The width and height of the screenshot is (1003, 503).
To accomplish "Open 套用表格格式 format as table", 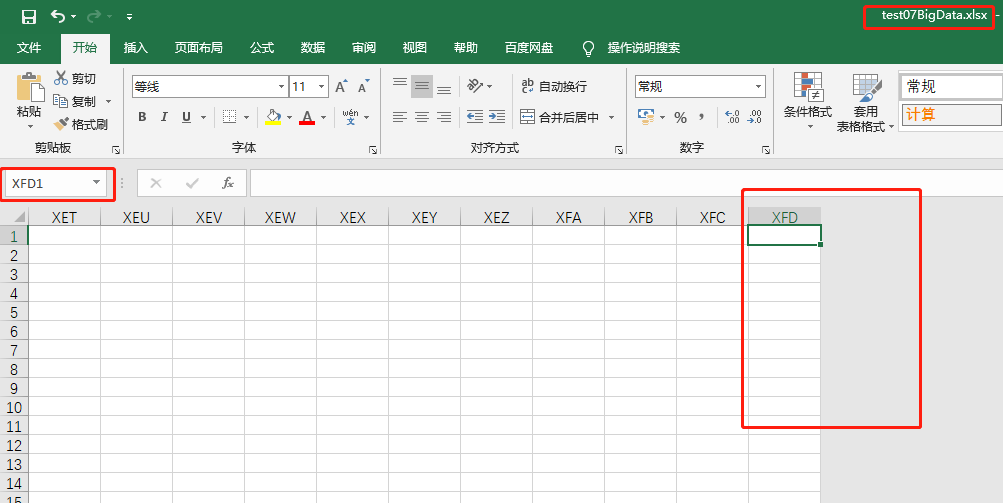I will click(x=865, y=102).
